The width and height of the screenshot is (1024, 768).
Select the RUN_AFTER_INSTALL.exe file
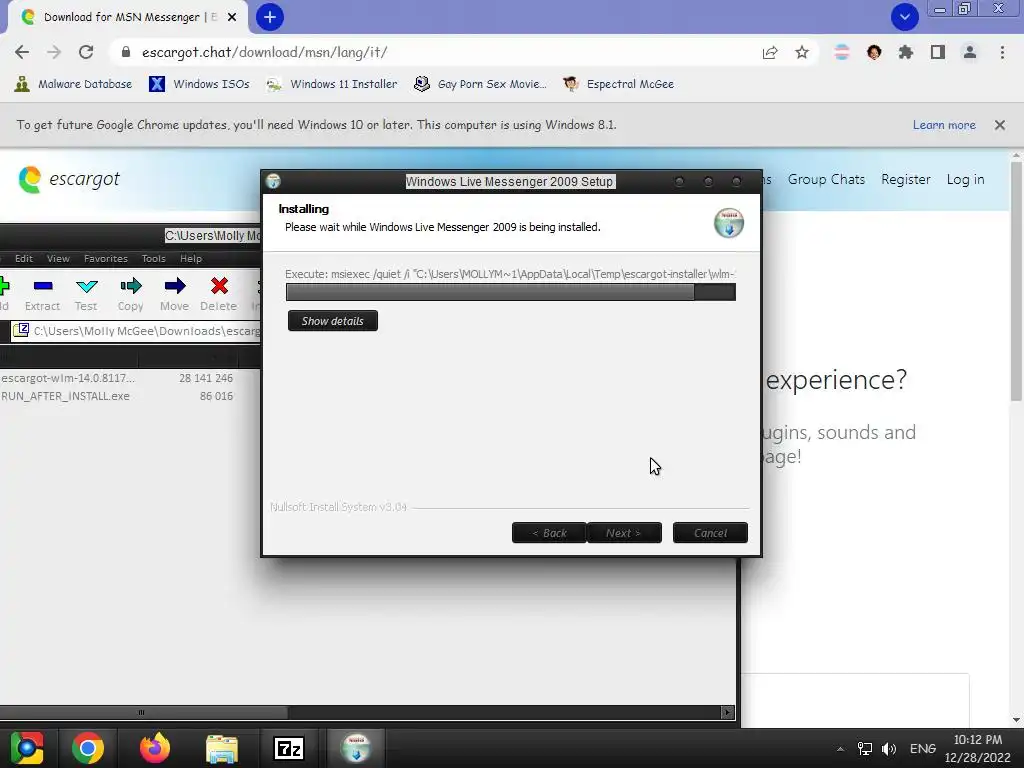pyautogui.click(x=118, y=396)
